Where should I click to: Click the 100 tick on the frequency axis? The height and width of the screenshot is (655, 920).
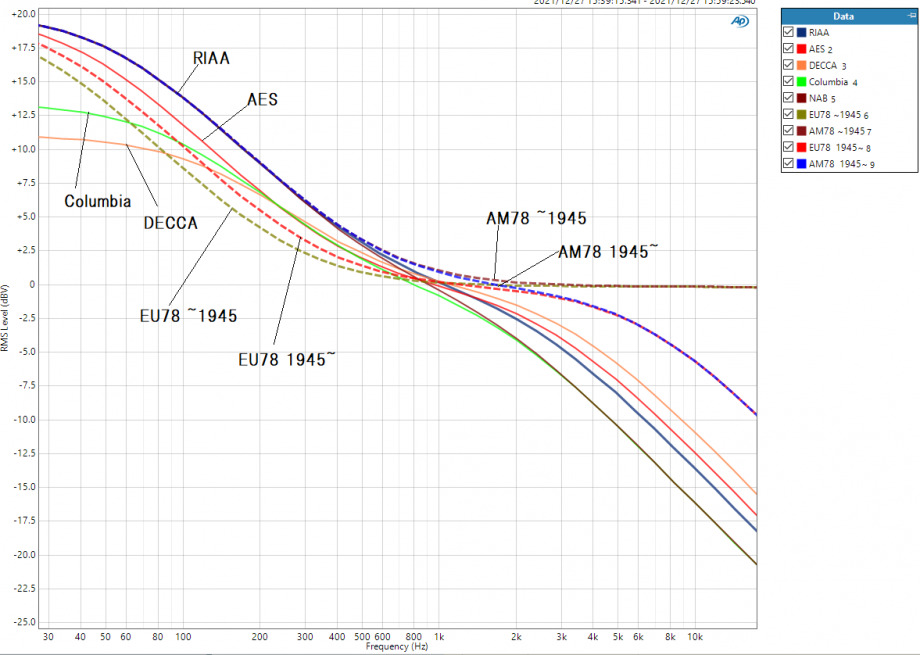coord(183,637)
